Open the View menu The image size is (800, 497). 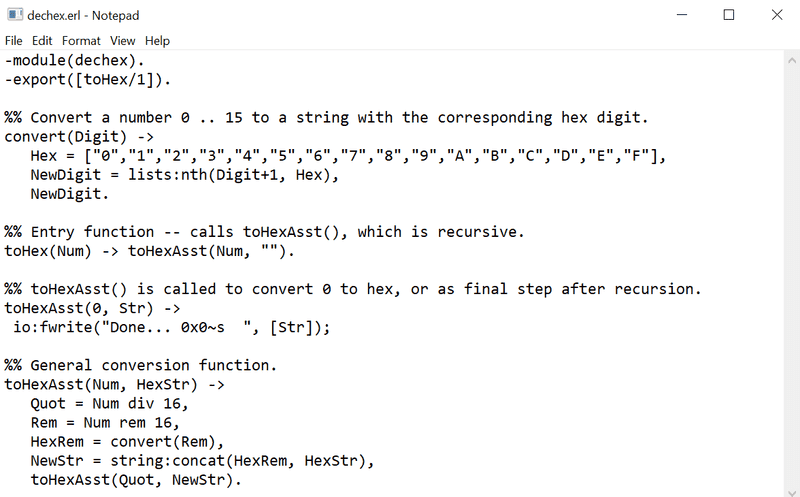tap(123, 41)
